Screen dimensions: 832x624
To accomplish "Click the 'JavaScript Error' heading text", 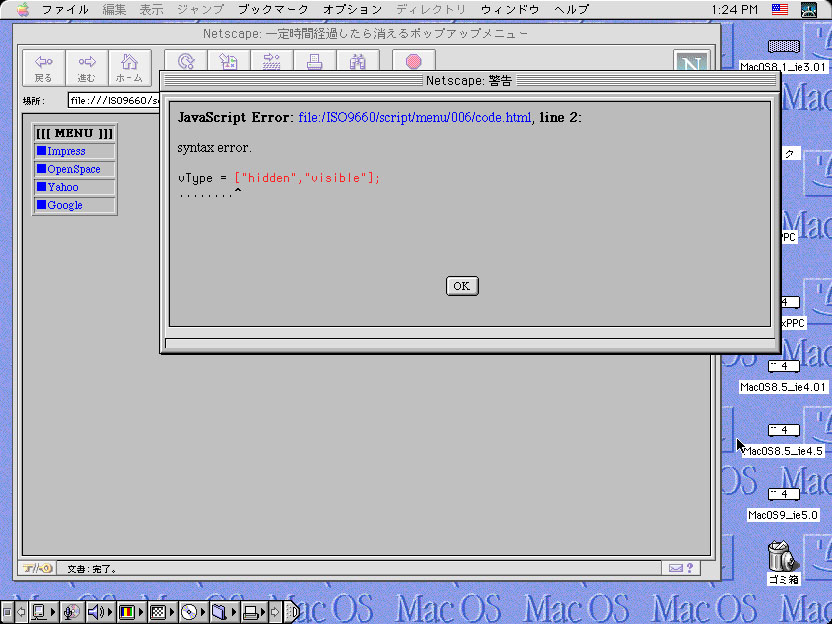I will 233,117.
